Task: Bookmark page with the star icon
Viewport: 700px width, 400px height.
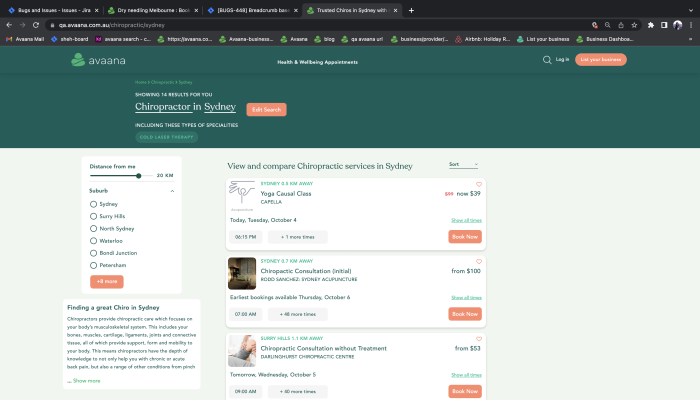Action: click(x=634, y=25)
